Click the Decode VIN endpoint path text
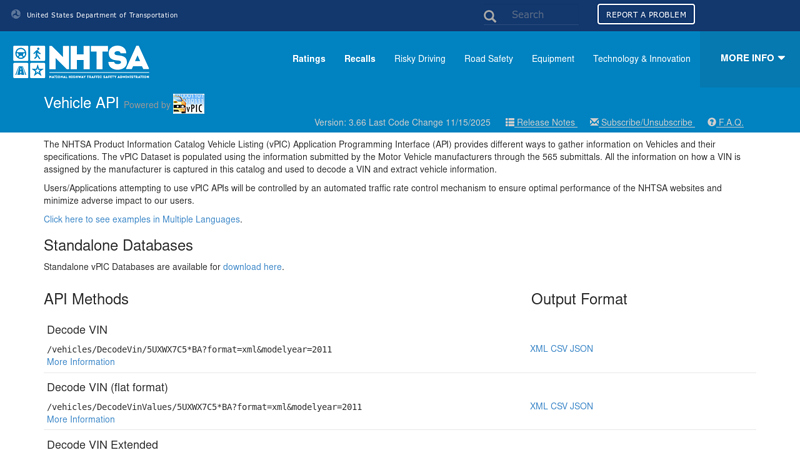Screen dimensions: 800x450 pyautogui.click(x=189, y=349)
